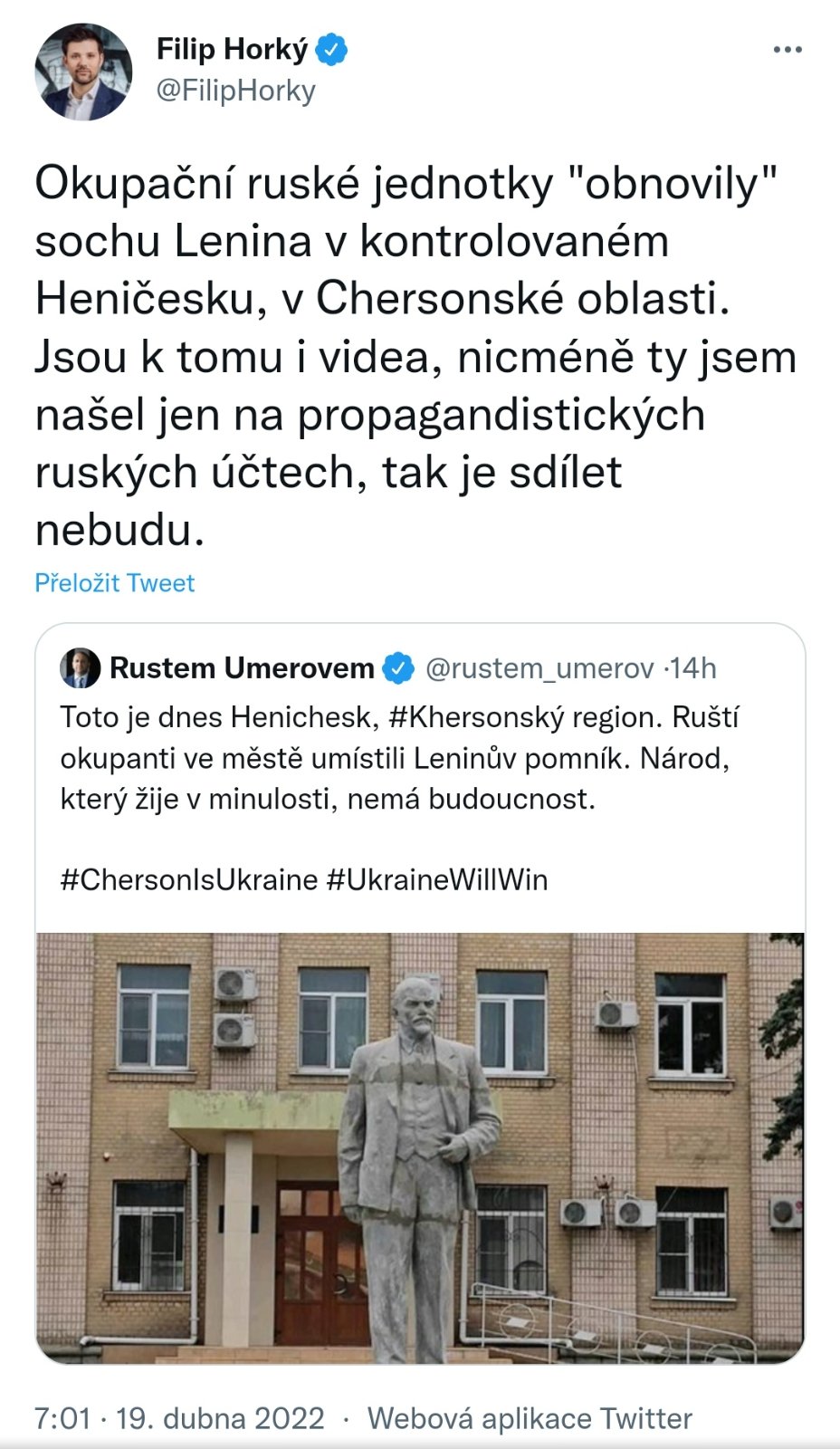
Task: View the Lenin statue photo
Action: point(420,1148)
